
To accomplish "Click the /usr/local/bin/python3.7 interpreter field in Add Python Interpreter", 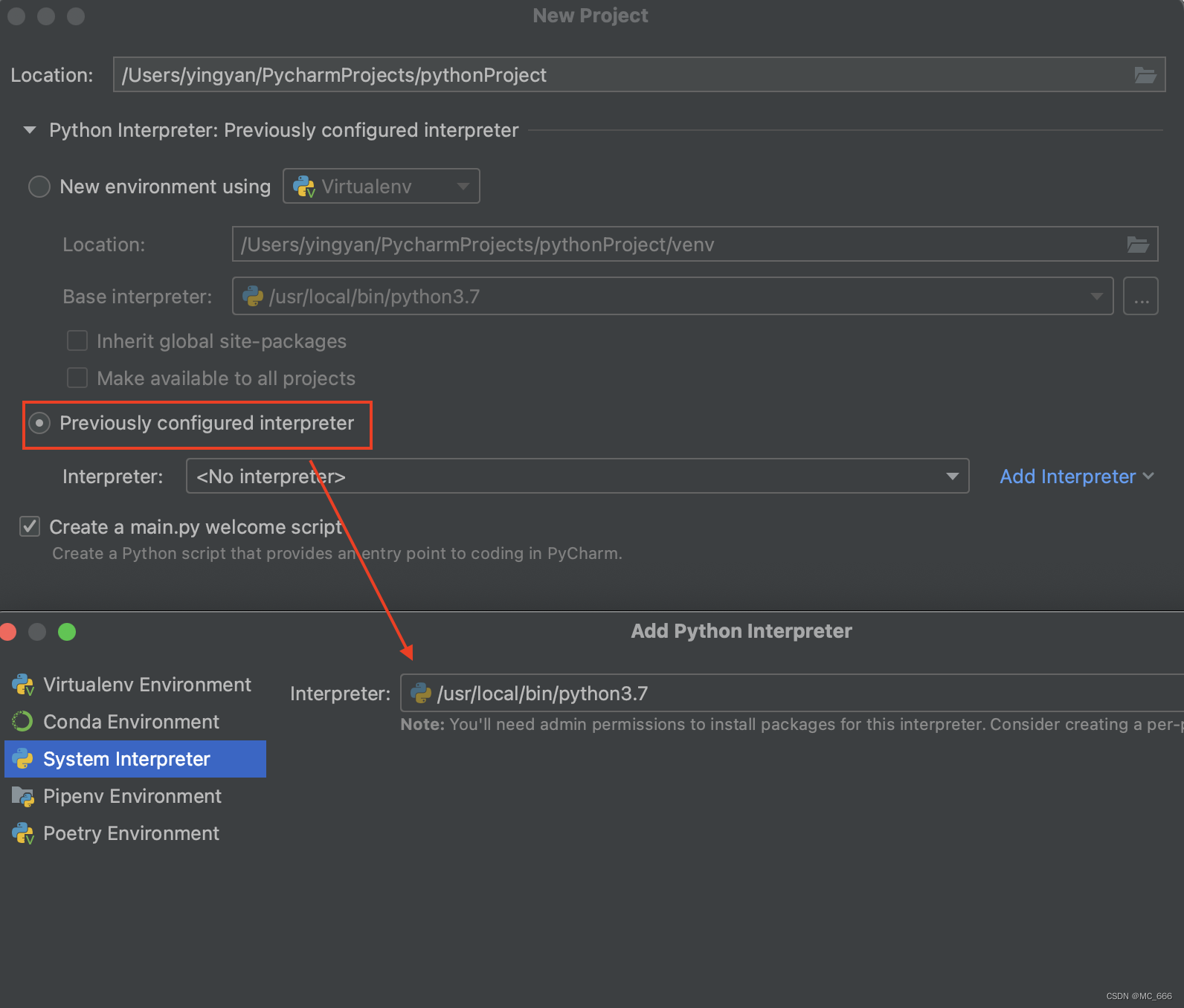I will [792, 693].
